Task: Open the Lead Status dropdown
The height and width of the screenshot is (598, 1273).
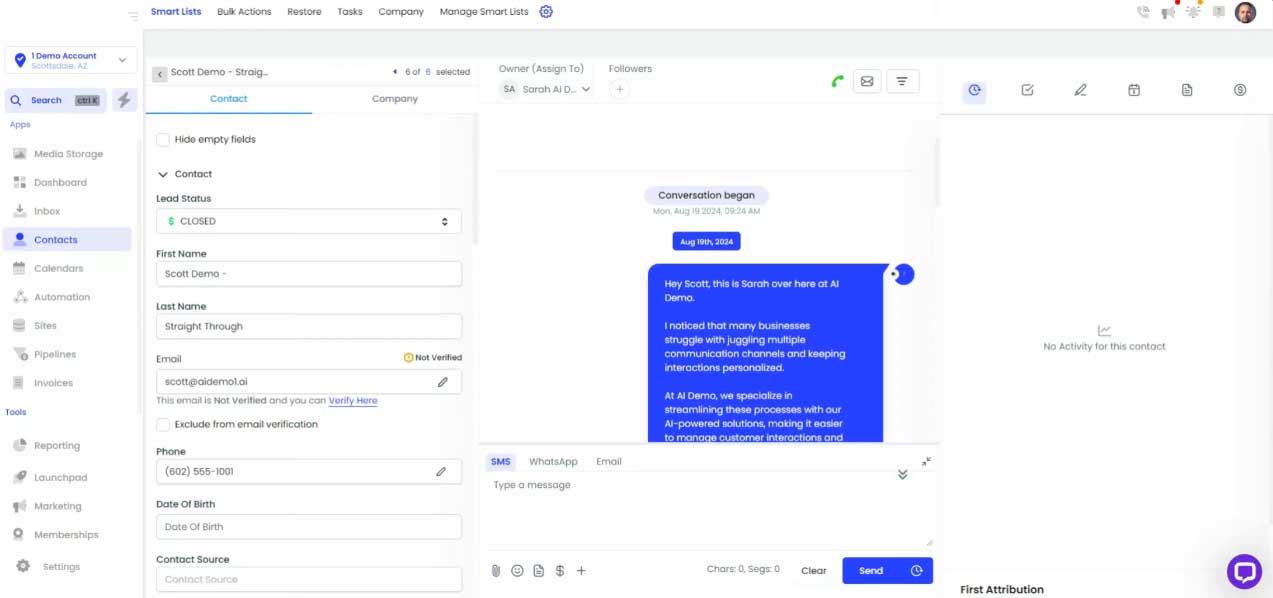Action: click(307, 221)
